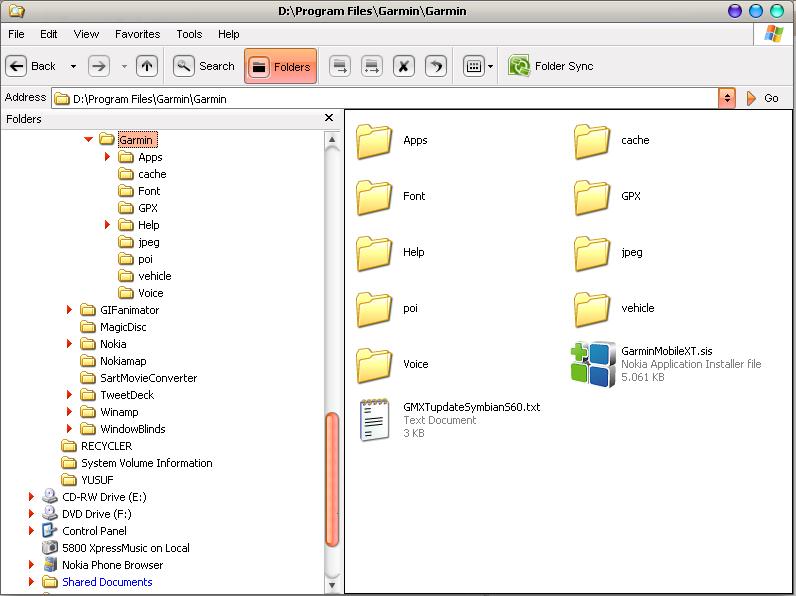The height and width of the screenshot is (596, 796).
Task: Click the Move To toolbar icon
Action: (340, 66)
